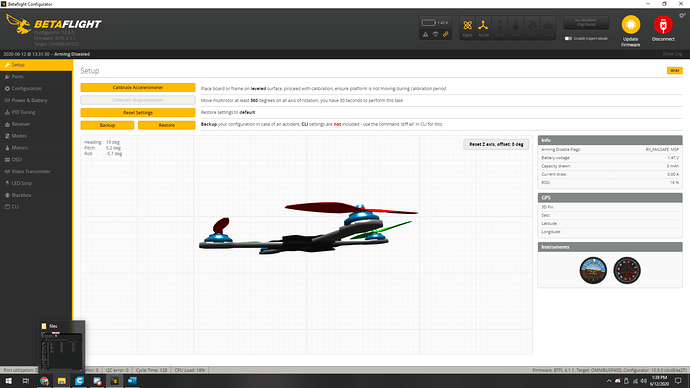Click Calibrate Accelerometer button
The image size is (690, 388).
click(138, 88)
